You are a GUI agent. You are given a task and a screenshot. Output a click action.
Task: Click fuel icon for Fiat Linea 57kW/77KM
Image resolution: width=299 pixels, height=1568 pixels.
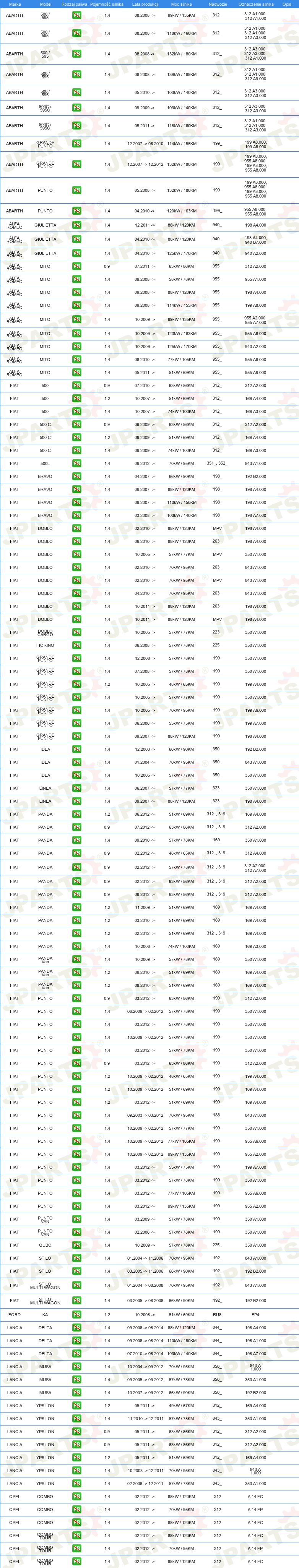(x=76, y=788)
